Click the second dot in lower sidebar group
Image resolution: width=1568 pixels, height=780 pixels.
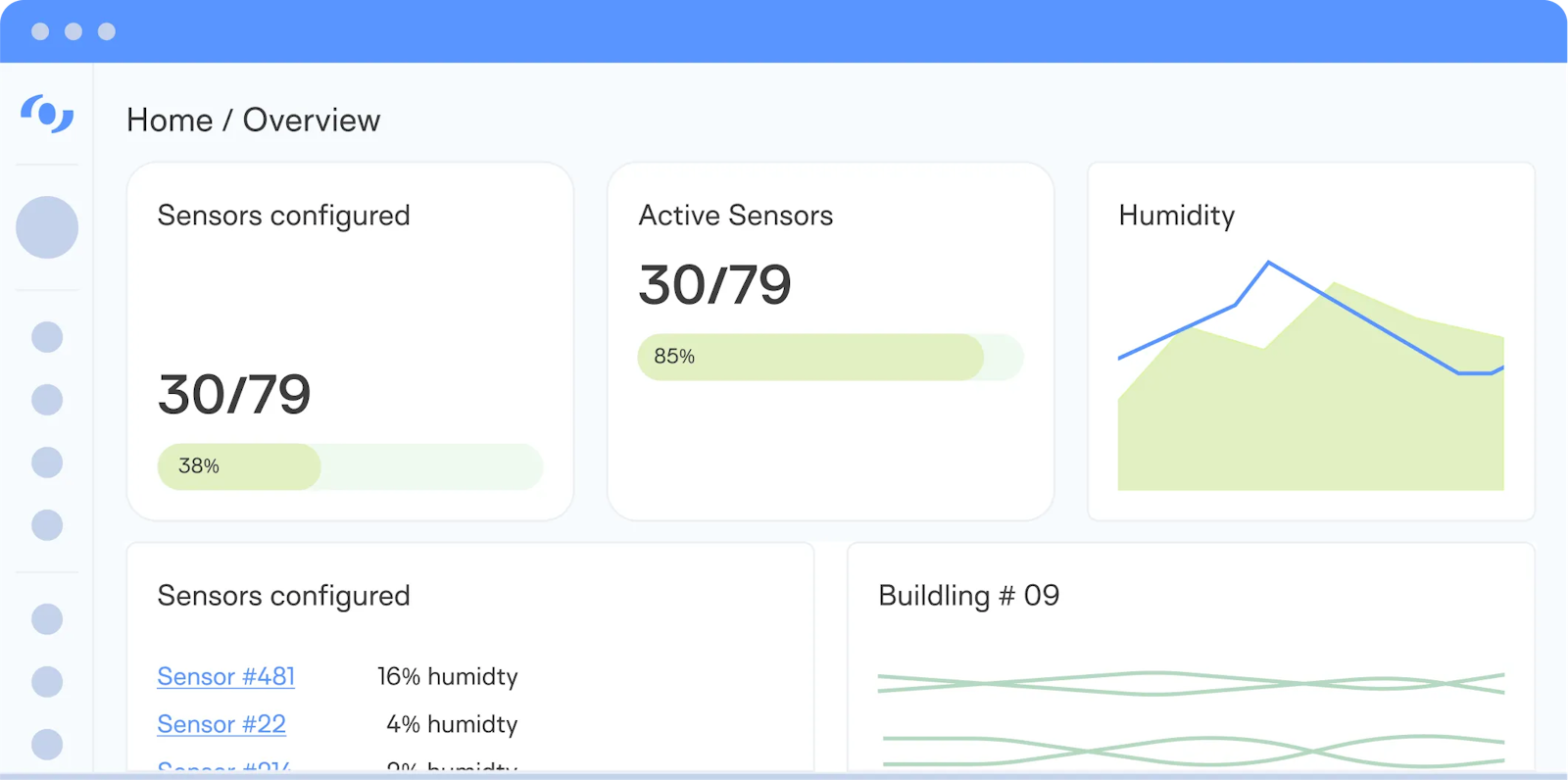tap(47, 682)
